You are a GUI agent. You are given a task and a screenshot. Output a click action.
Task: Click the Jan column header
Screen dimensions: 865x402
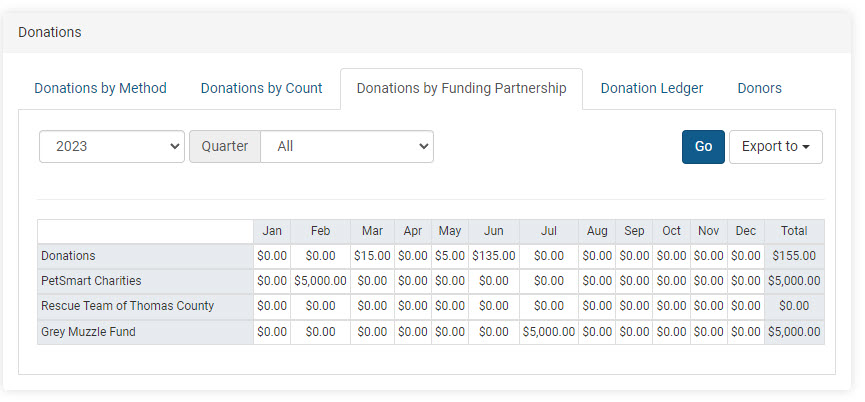272,231
